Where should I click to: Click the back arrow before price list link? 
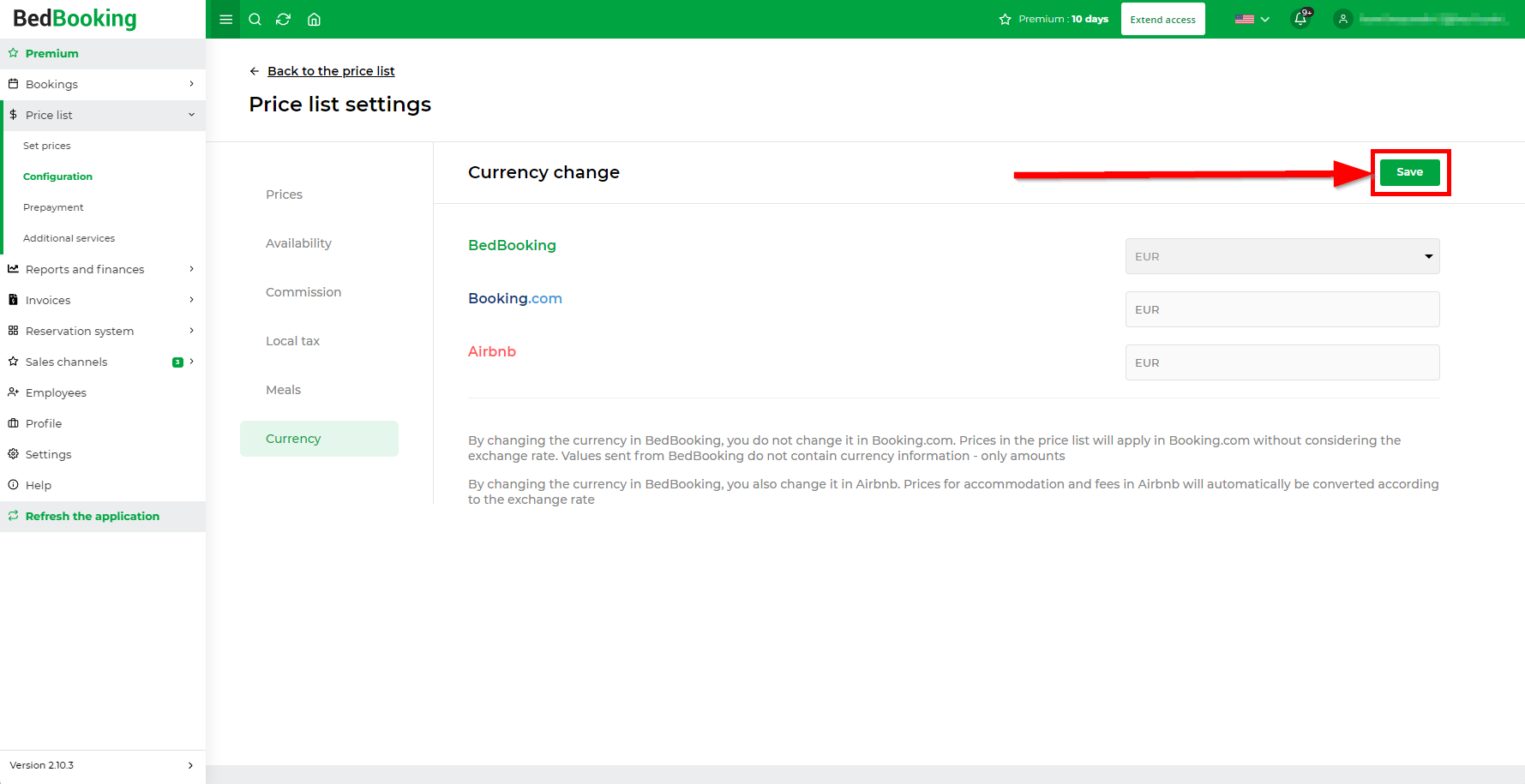pos(255,71)
